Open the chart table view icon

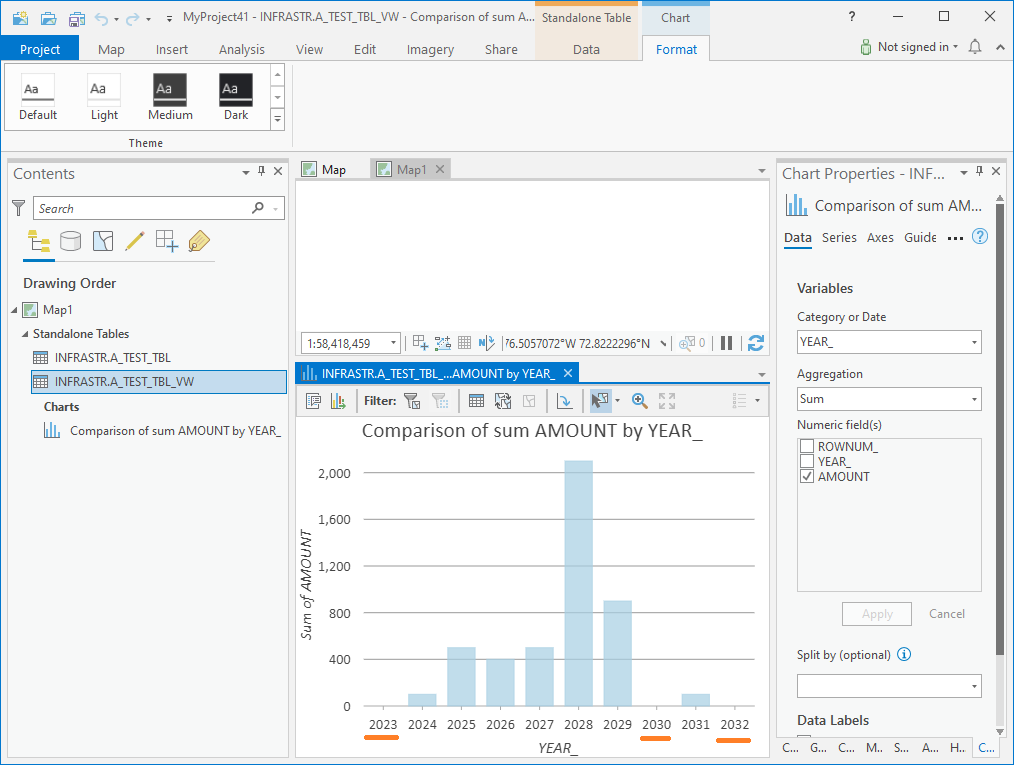(x=475, y=400)
